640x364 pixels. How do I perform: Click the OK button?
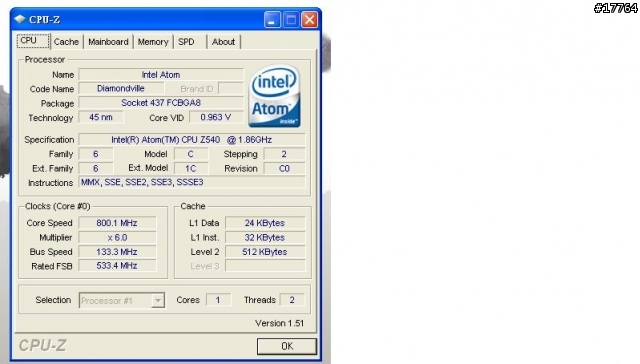coord(287,346)
